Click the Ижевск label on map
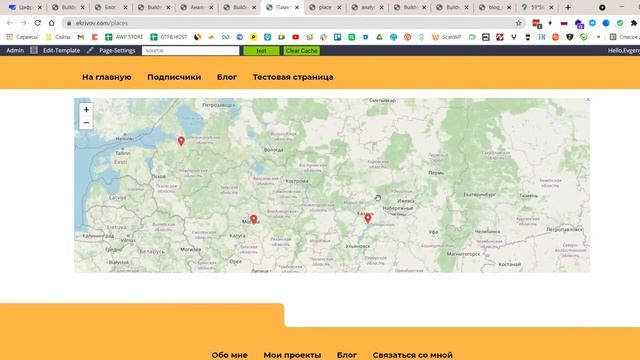 tap(406, 201)
